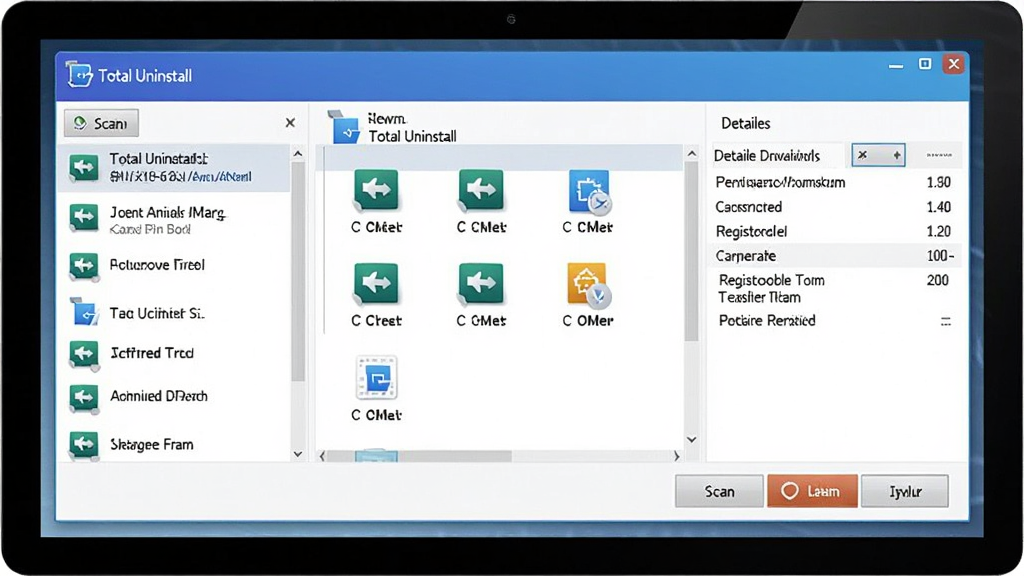Image resolution: width=1024 pixels, height=576 pixels.
Task: Open second green arrow item in top row
Action: [481, 191]
